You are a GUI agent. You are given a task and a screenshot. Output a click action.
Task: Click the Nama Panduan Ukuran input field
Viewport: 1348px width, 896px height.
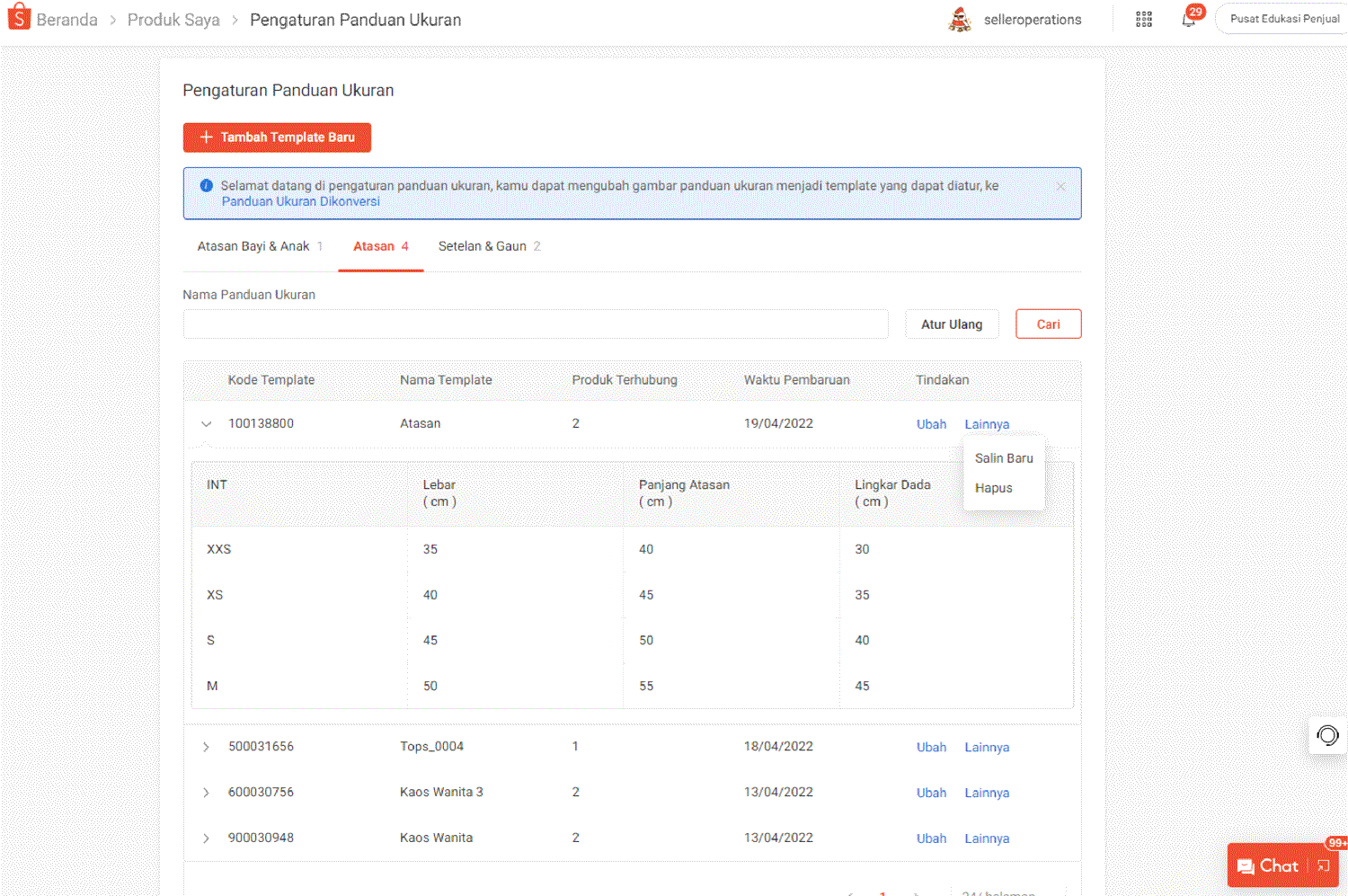point(536,324)
